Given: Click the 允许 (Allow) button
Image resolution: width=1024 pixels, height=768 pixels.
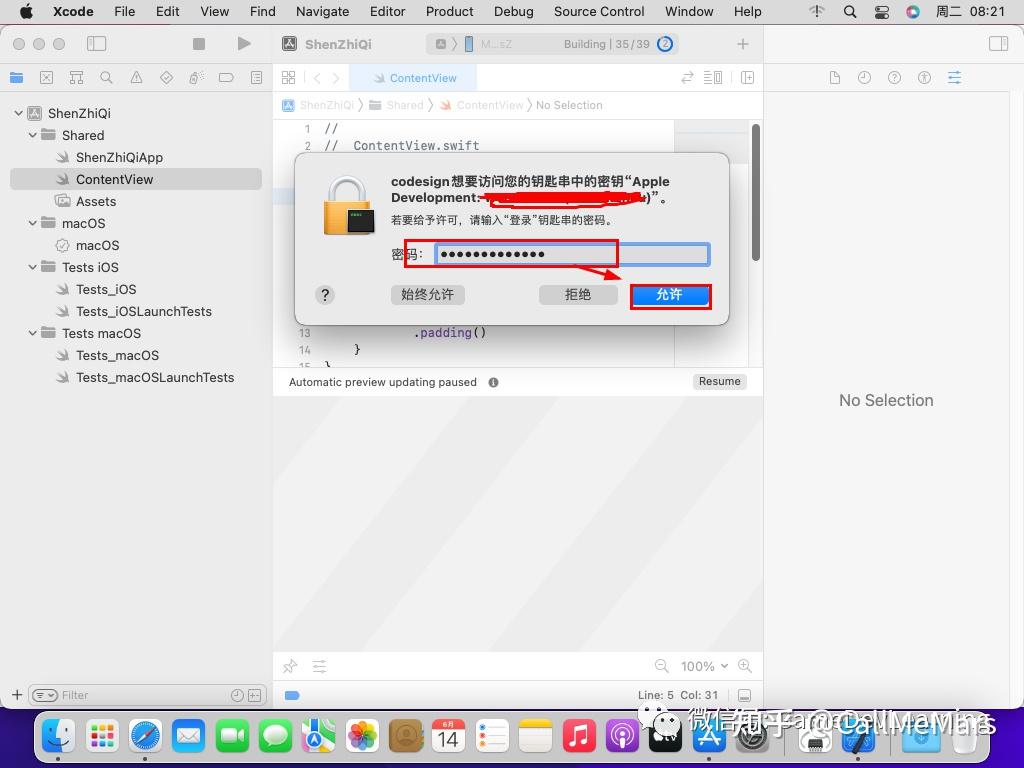Looking at the screenshot, I should pyautogui.click(x=670, y=295).
